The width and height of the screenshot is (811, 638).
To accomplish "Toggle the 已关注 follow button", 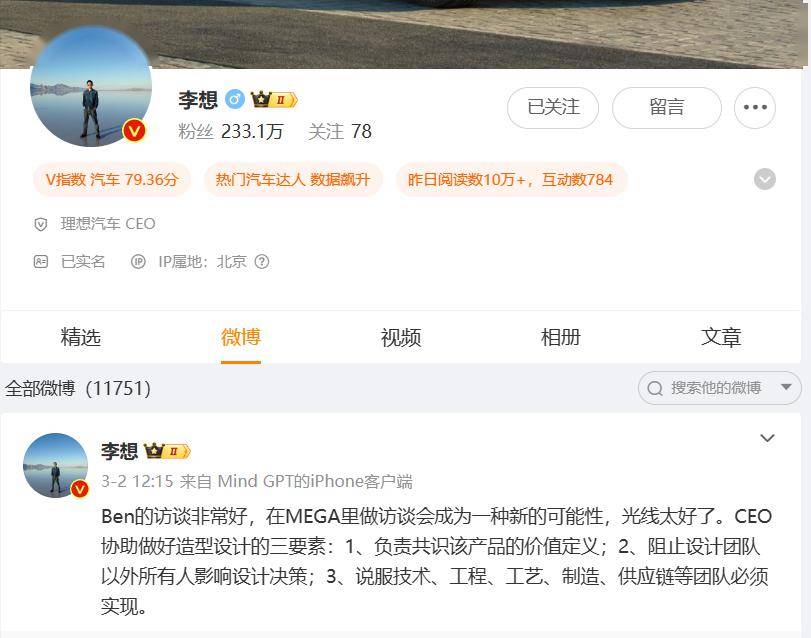I will (x=553, y=108).
